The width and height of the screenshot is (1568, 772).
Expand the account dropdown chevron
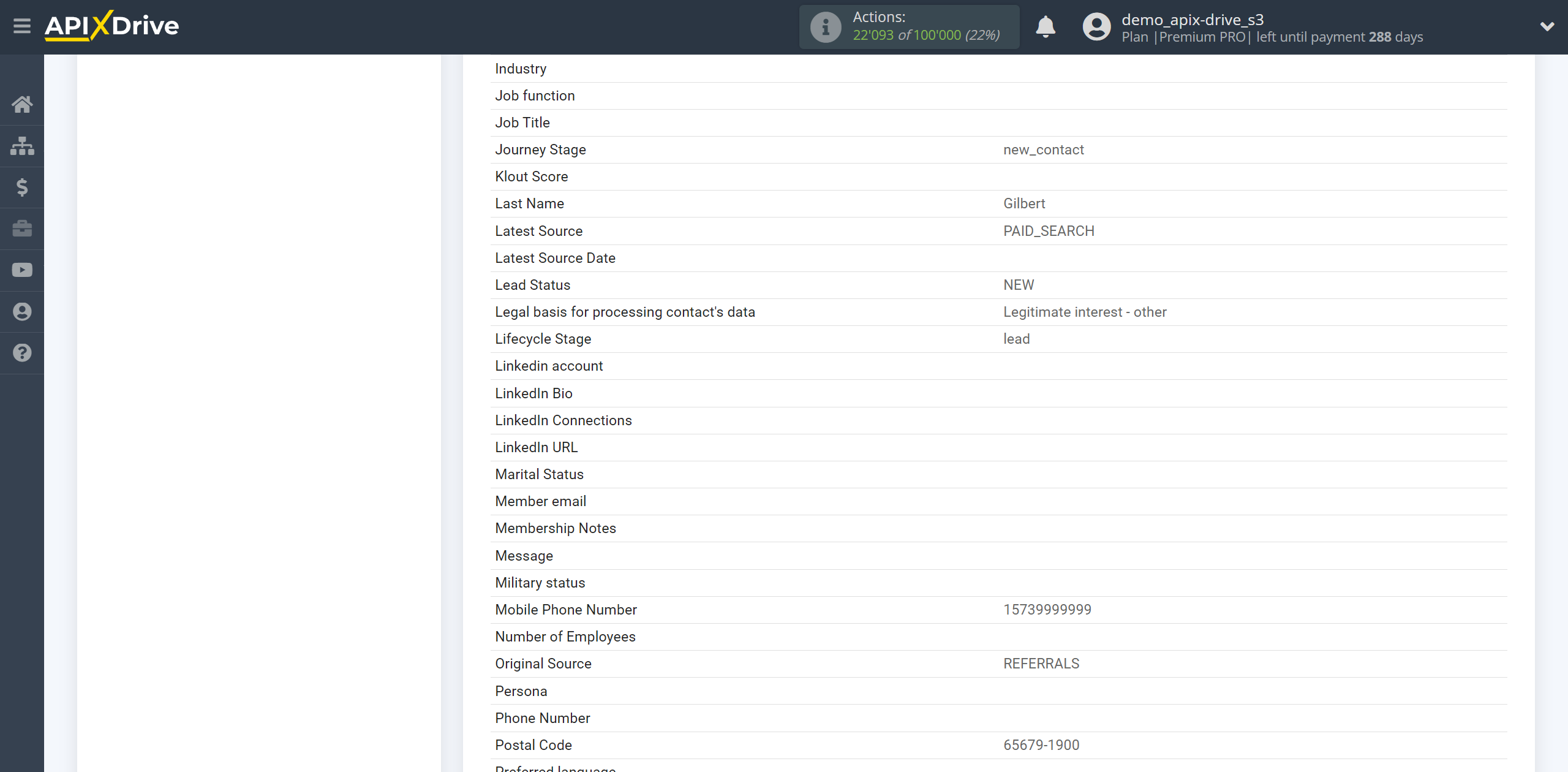click(x=1547, y=26)
